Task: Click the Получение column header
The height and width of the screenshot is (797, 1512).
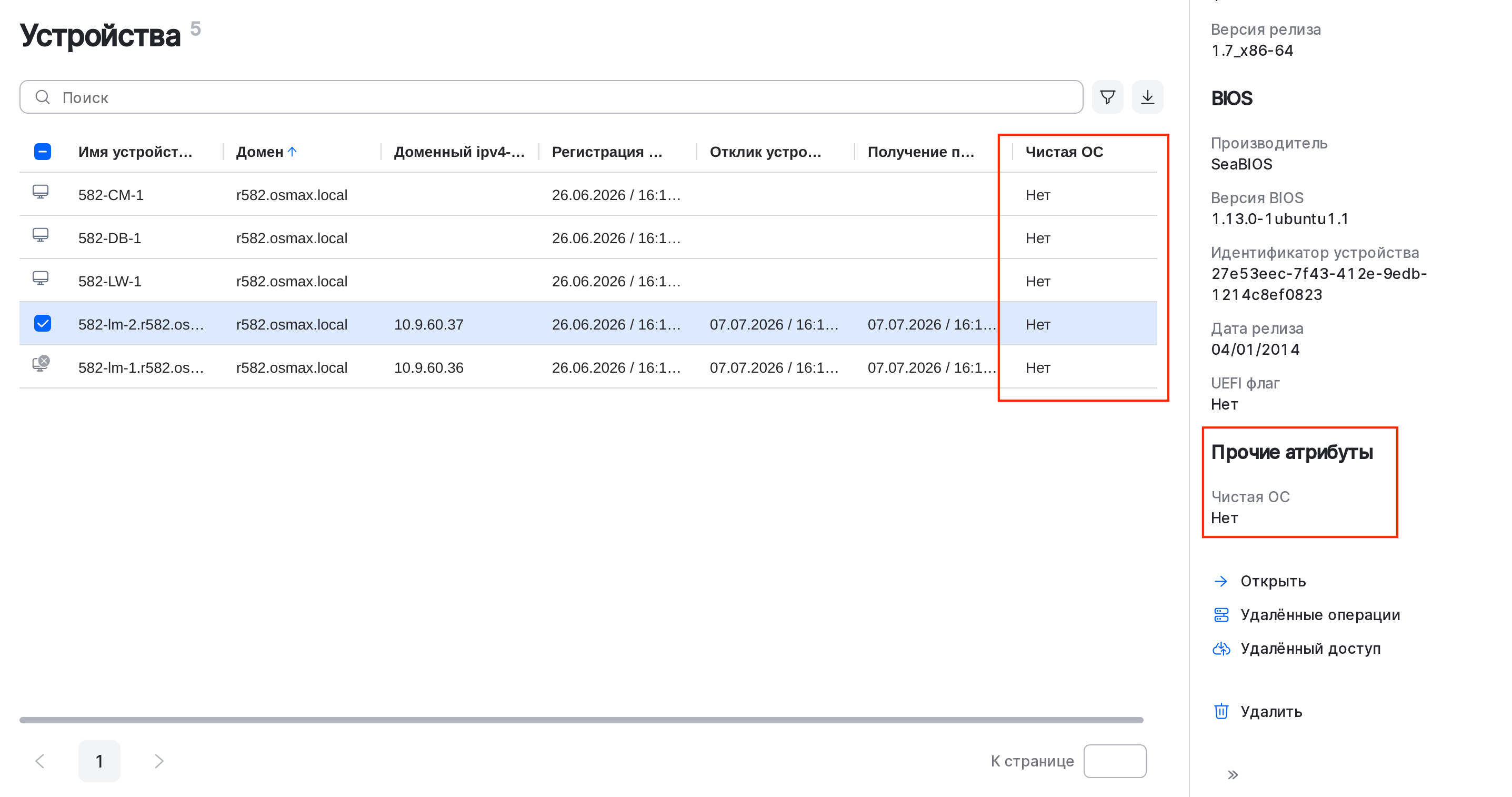Action: pyautogui.click(x=921, y=152)
